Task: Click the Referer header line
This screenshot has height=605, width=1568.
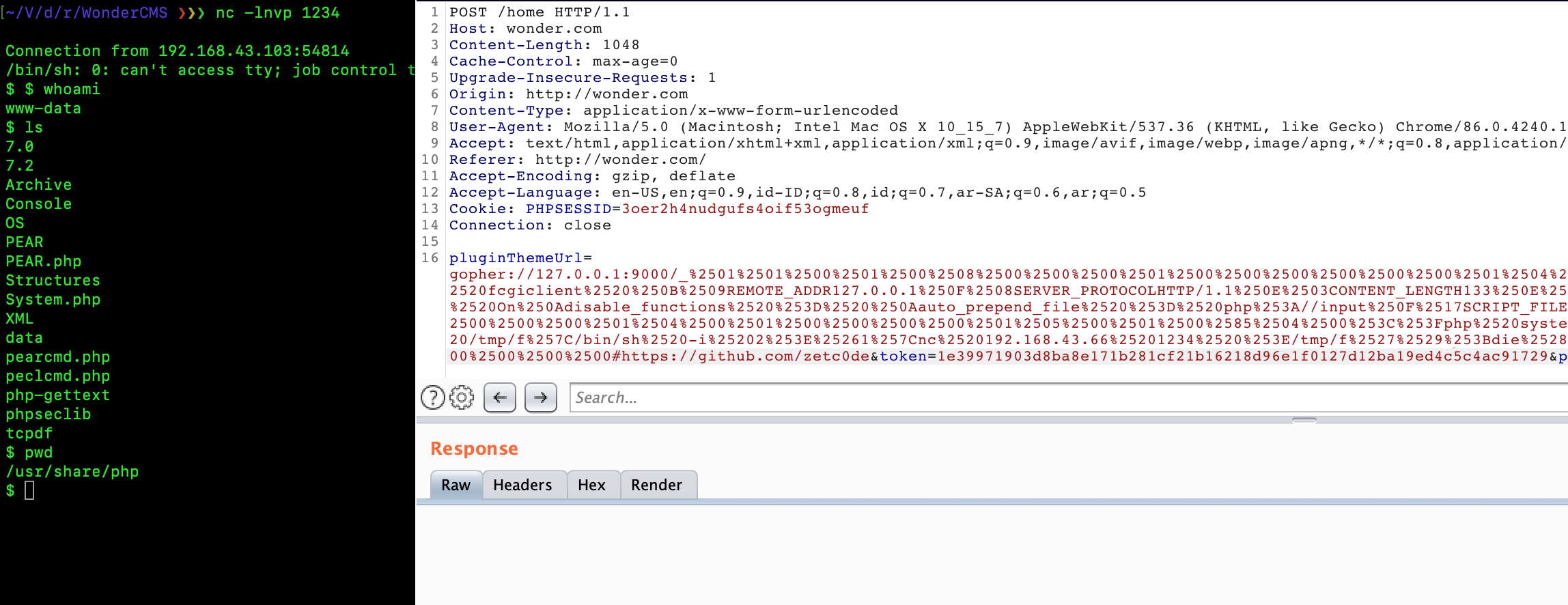Action: coord(578,160)
